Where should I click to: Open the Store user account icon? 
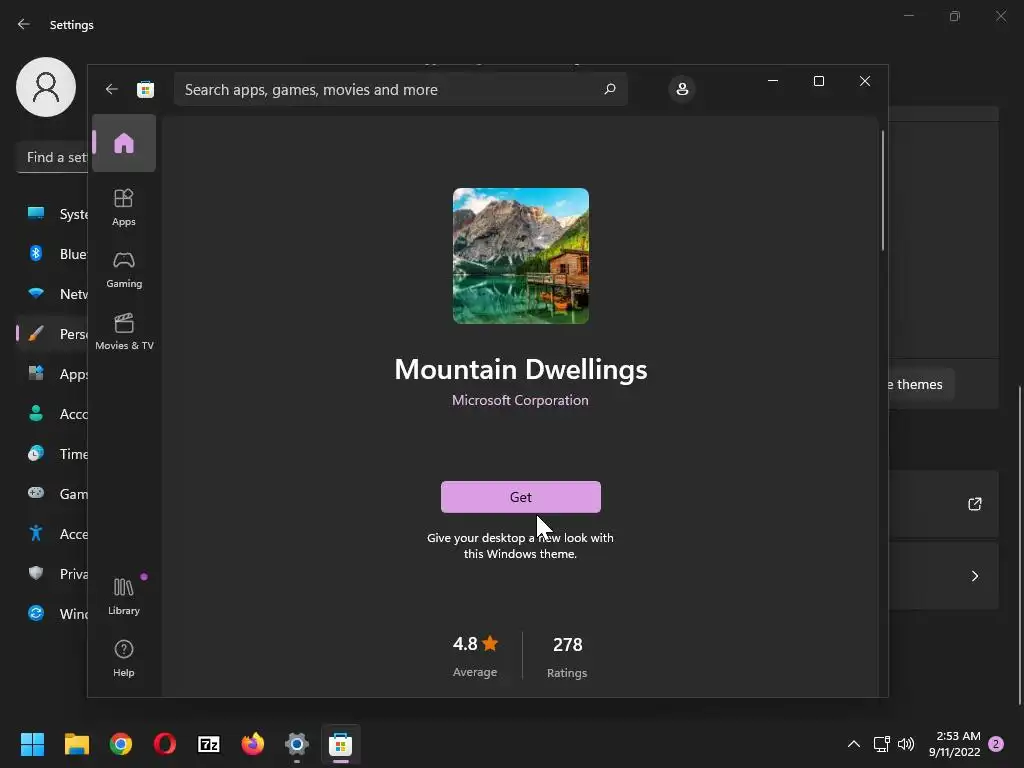(682, 89)
